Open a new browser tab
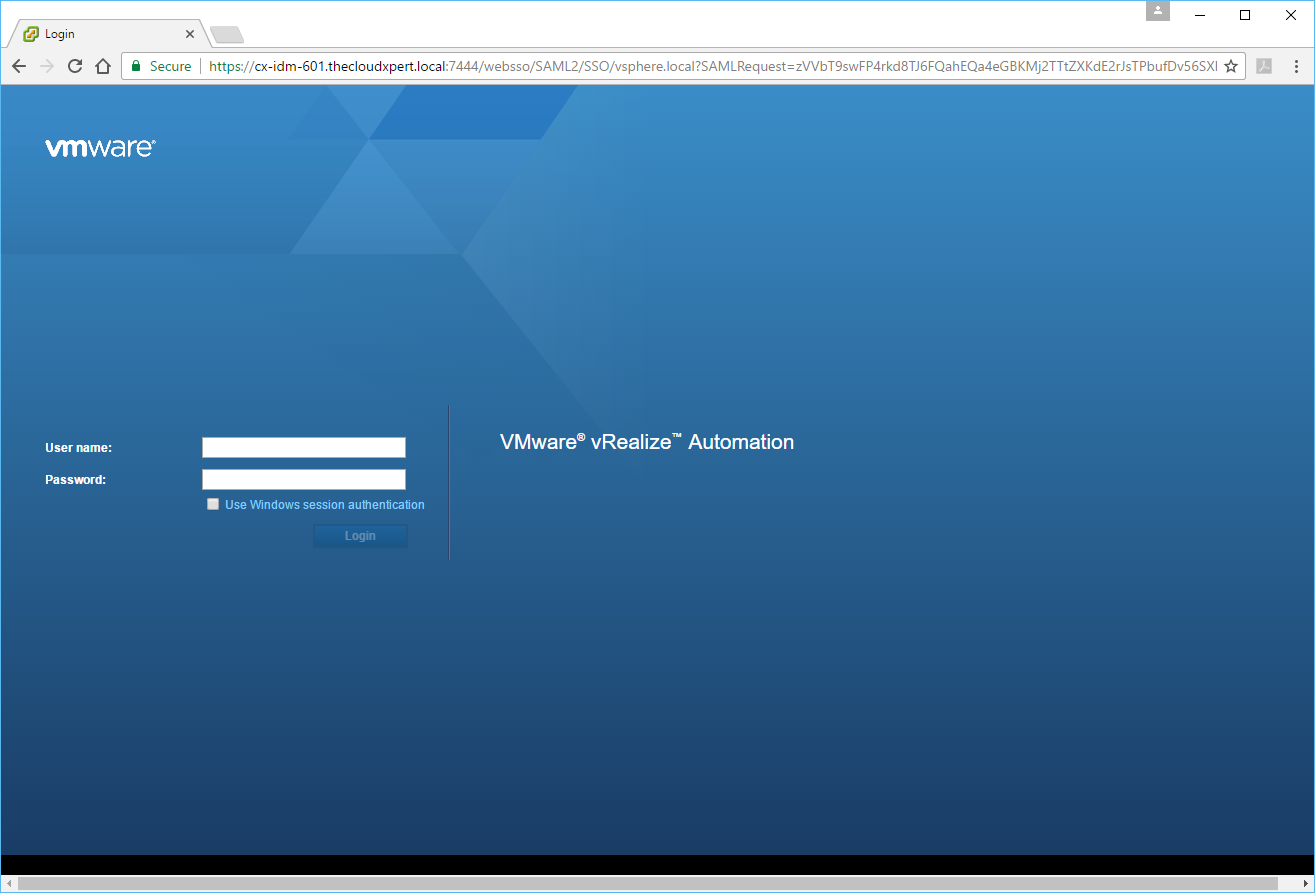This screenshot has width=1315, height=893. [227, 35]
